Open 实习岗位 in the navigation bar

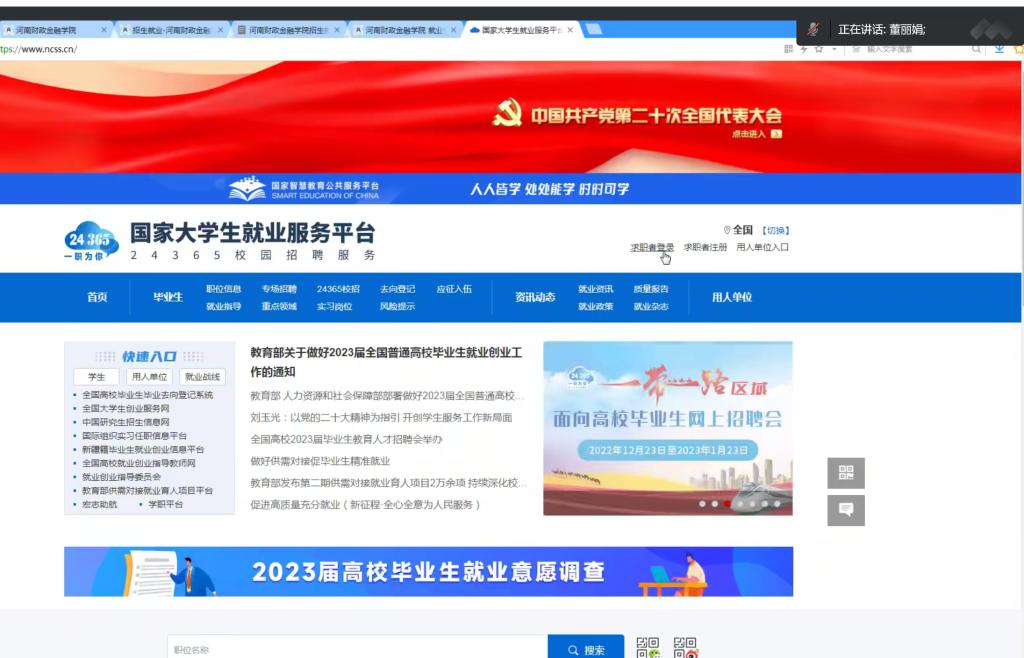pos(334,306)
